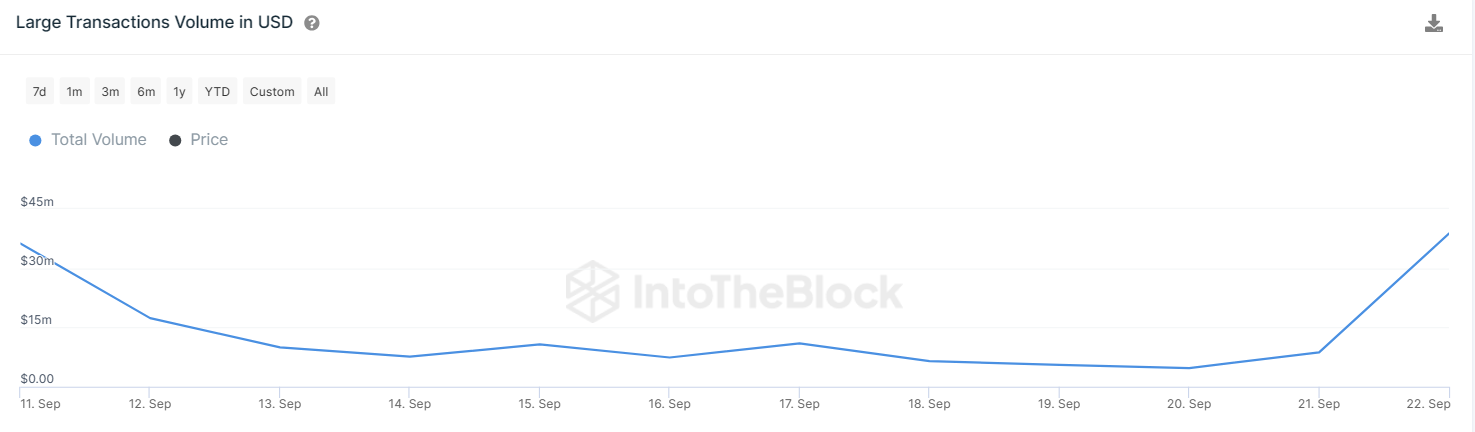Toggle the Price series visibility
The height and width of the screenshot is (432, 1475).
point(209,140)
